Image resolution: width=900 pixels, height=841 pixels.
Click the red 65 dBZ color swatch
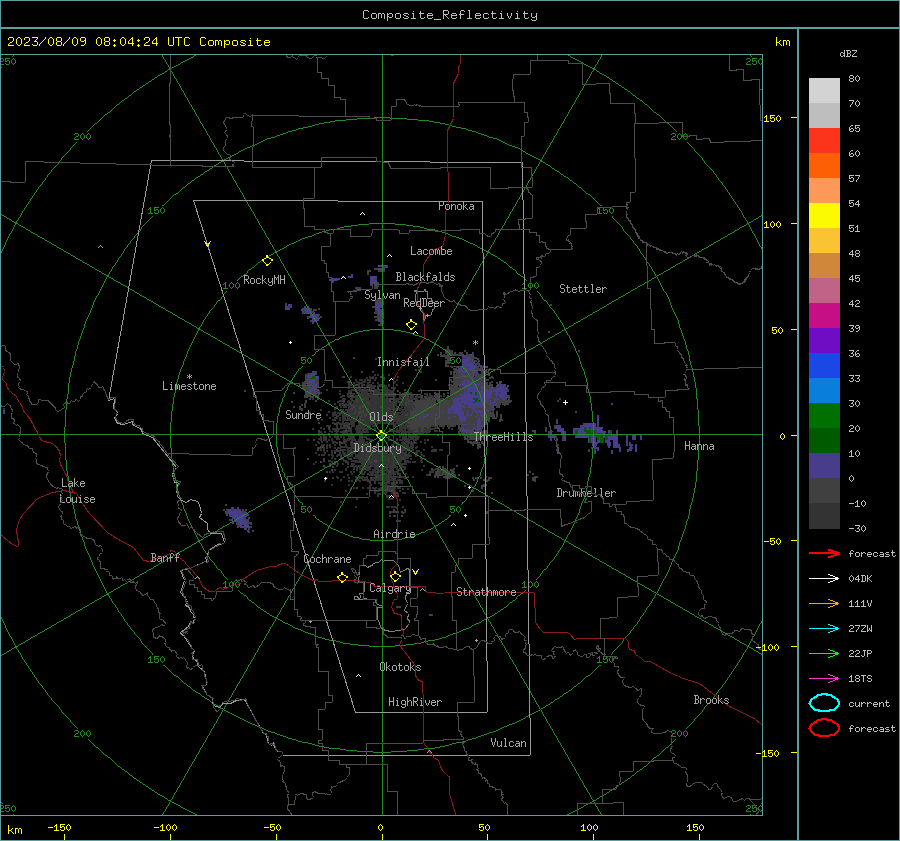click(824, 141)
